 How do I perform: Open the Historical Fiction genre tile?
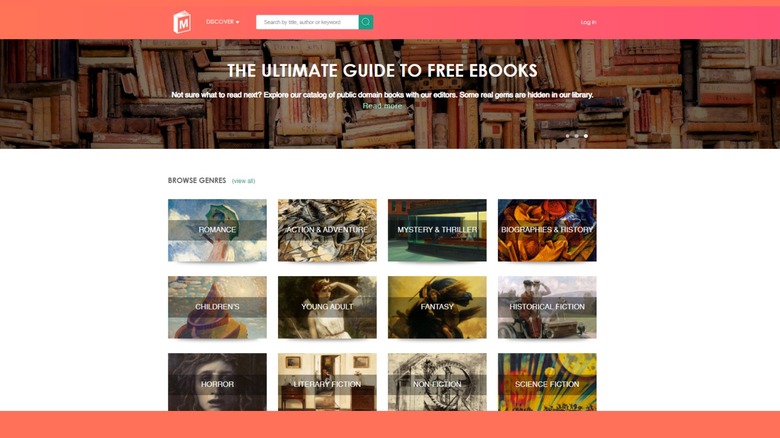tap(547, 307)
